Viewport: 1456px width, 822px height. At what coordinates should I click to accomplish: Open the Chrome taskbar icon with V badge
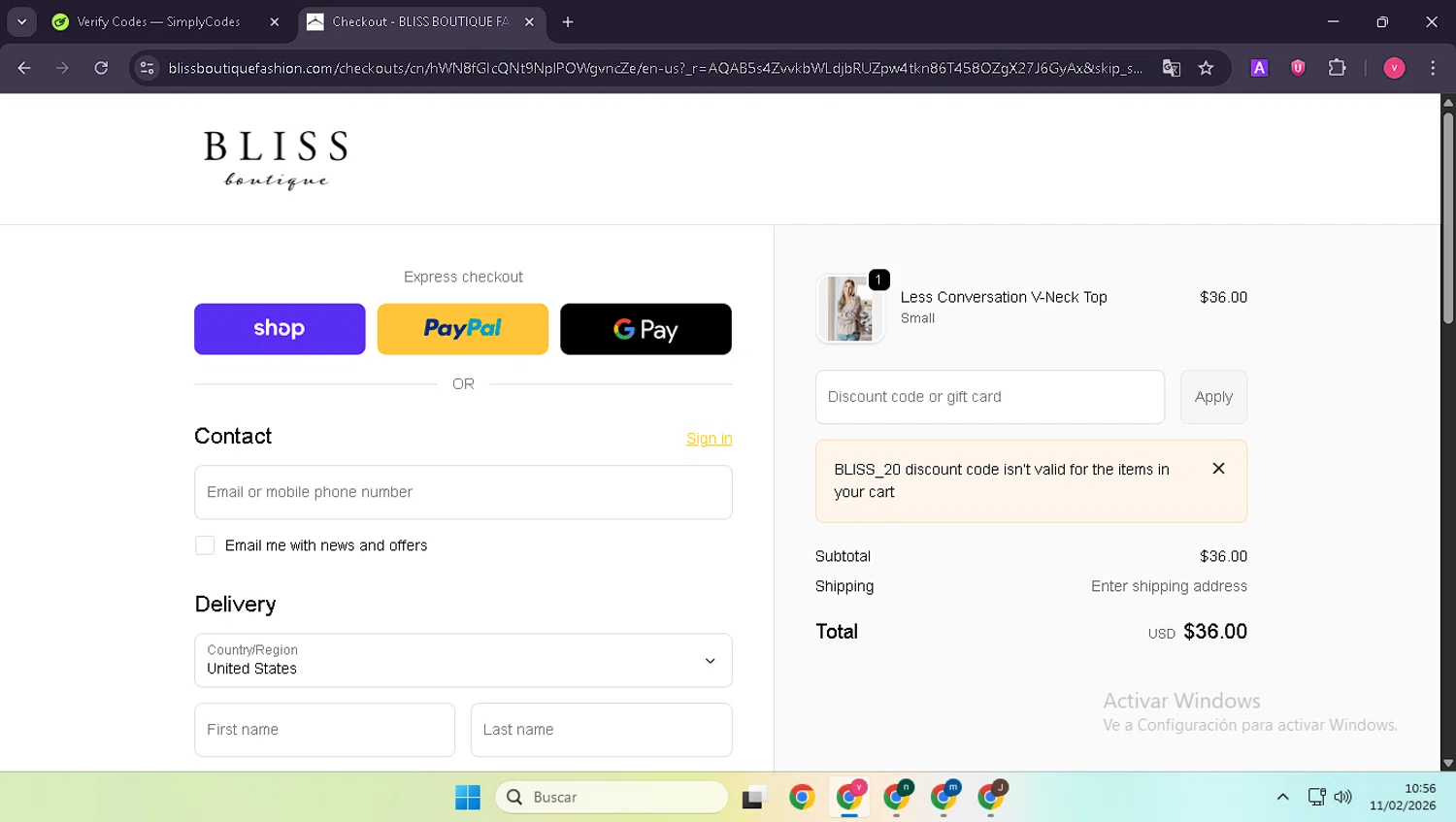click(849, 797)
